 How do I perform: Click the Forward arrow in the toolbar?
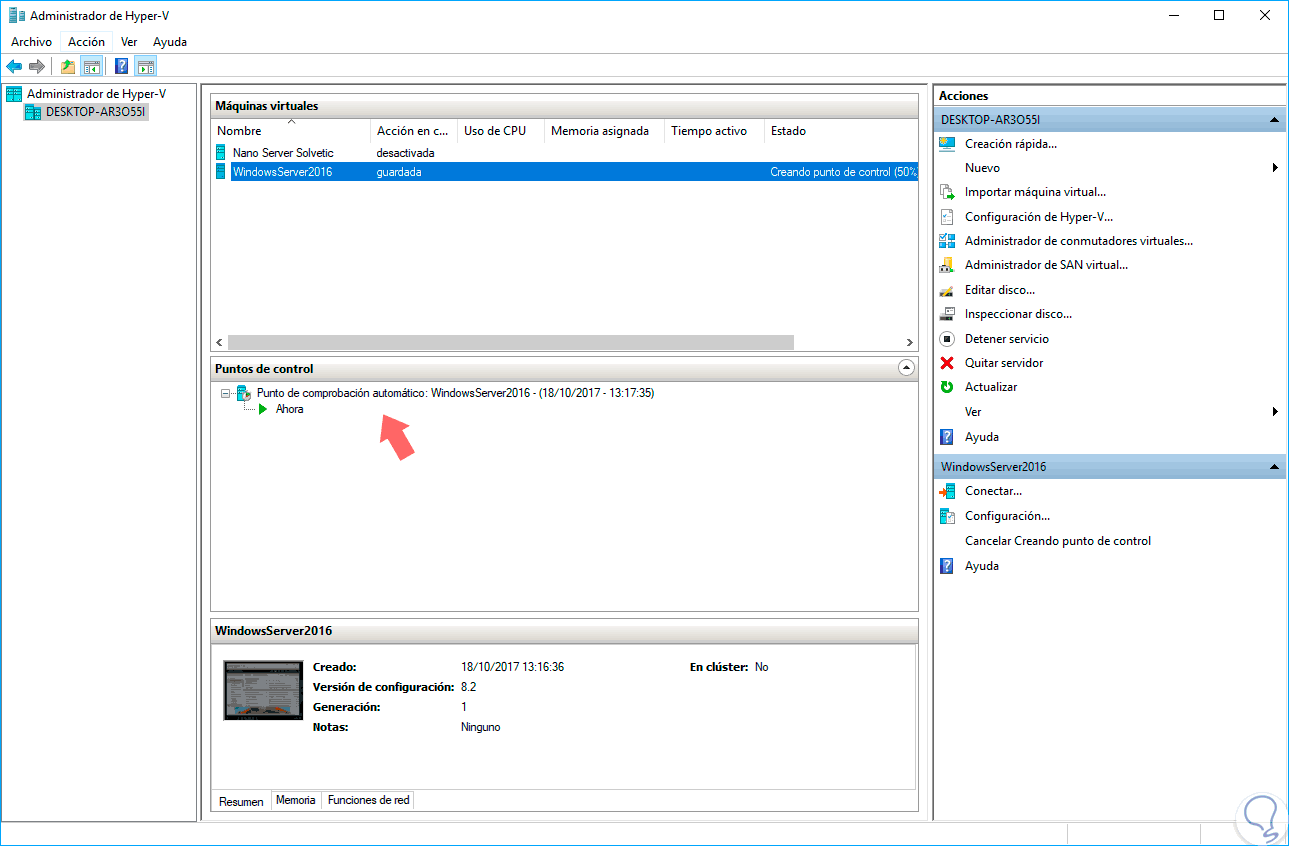37,66
